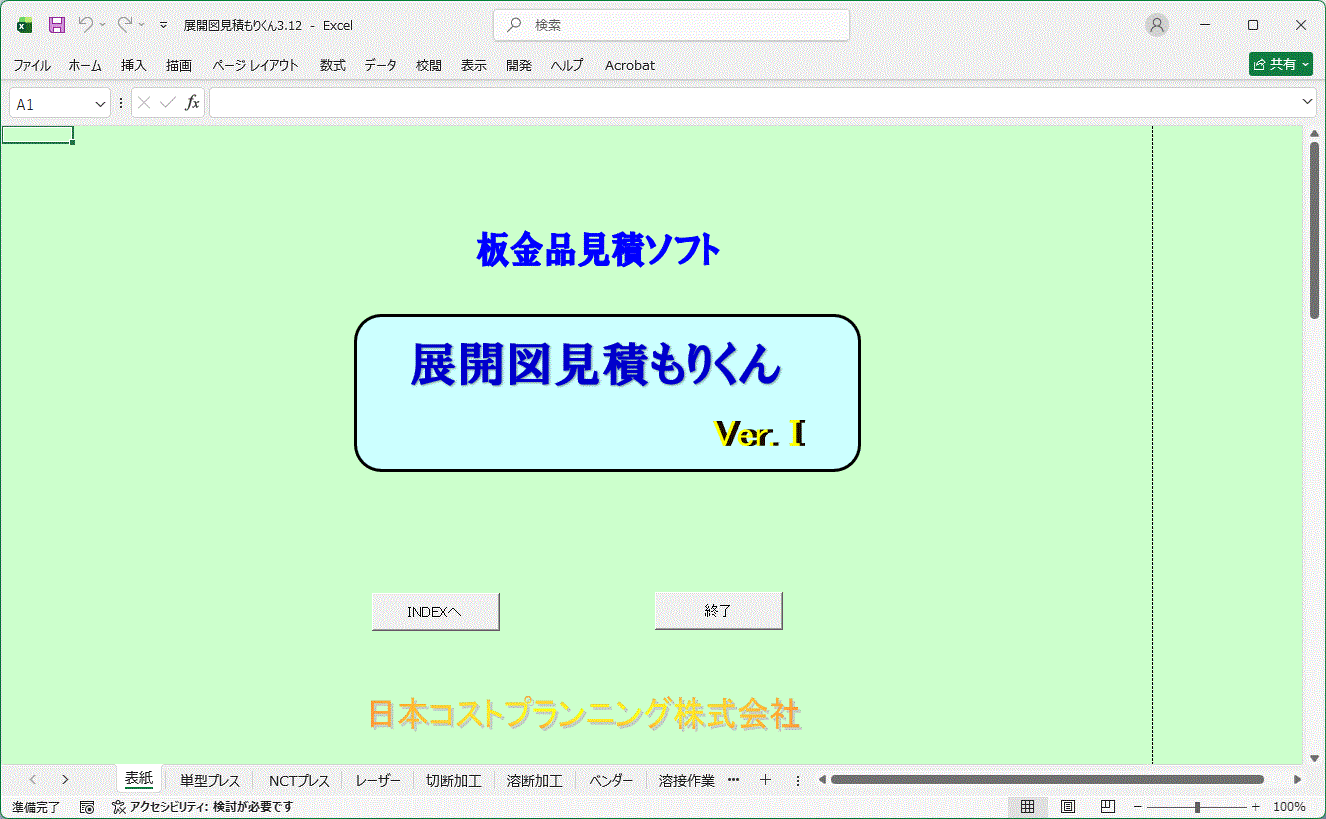Zoom out with the minus icon
Screen dimensions: 1326x819
(x=1138, y=806)
